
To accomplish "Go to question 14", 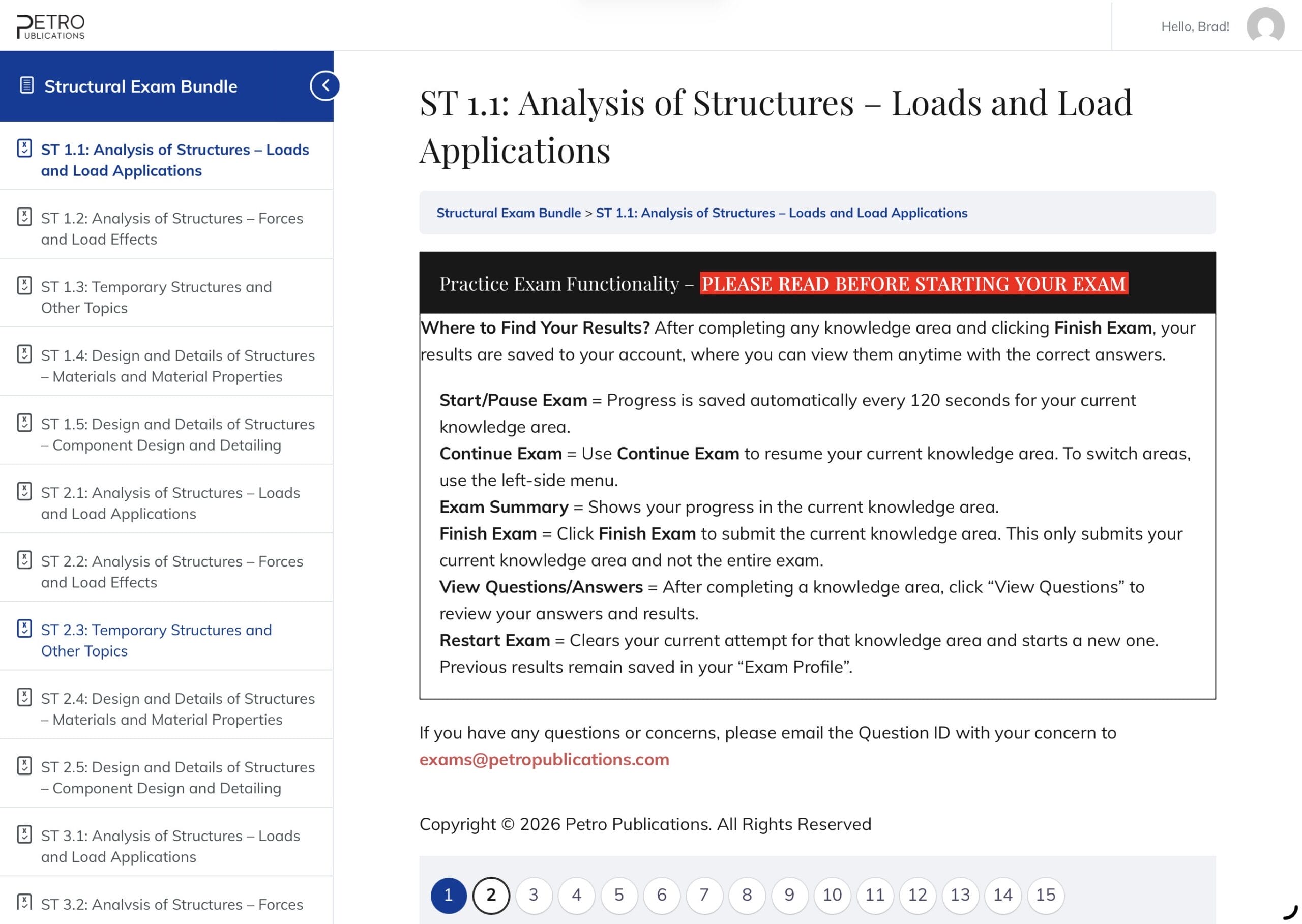I will (x=1003, y=896).
